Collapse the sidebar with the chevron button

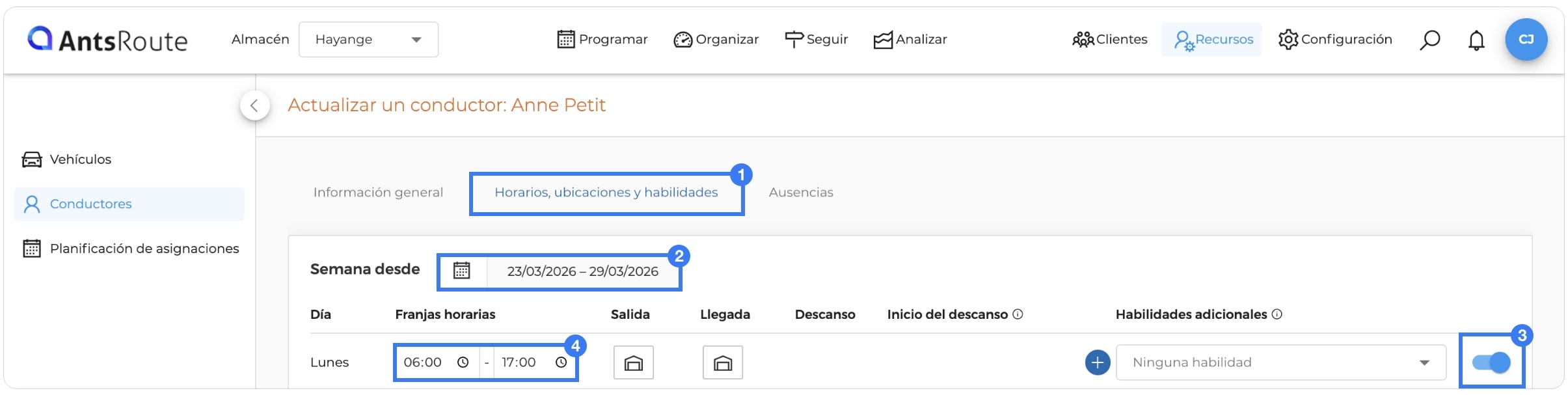click(254, 105)
